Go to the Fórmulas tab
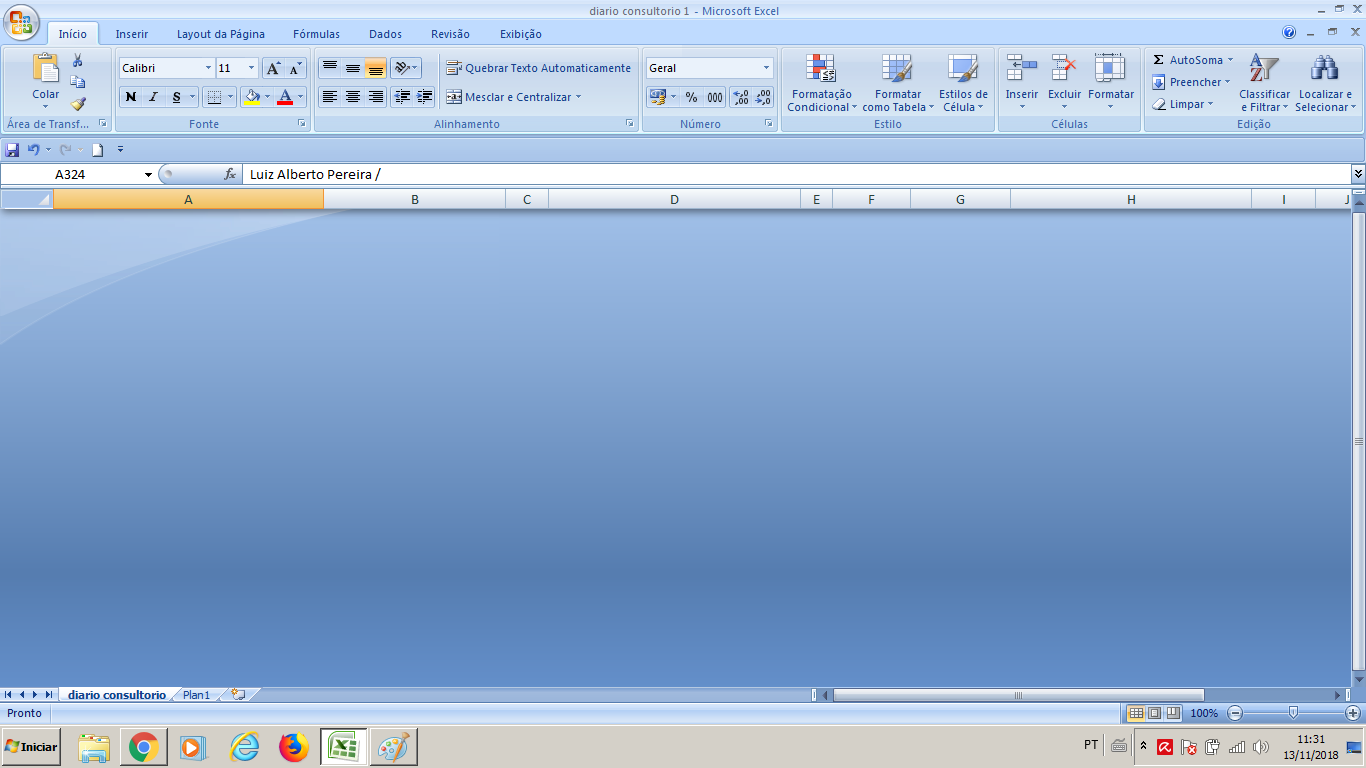 point(316,34)
